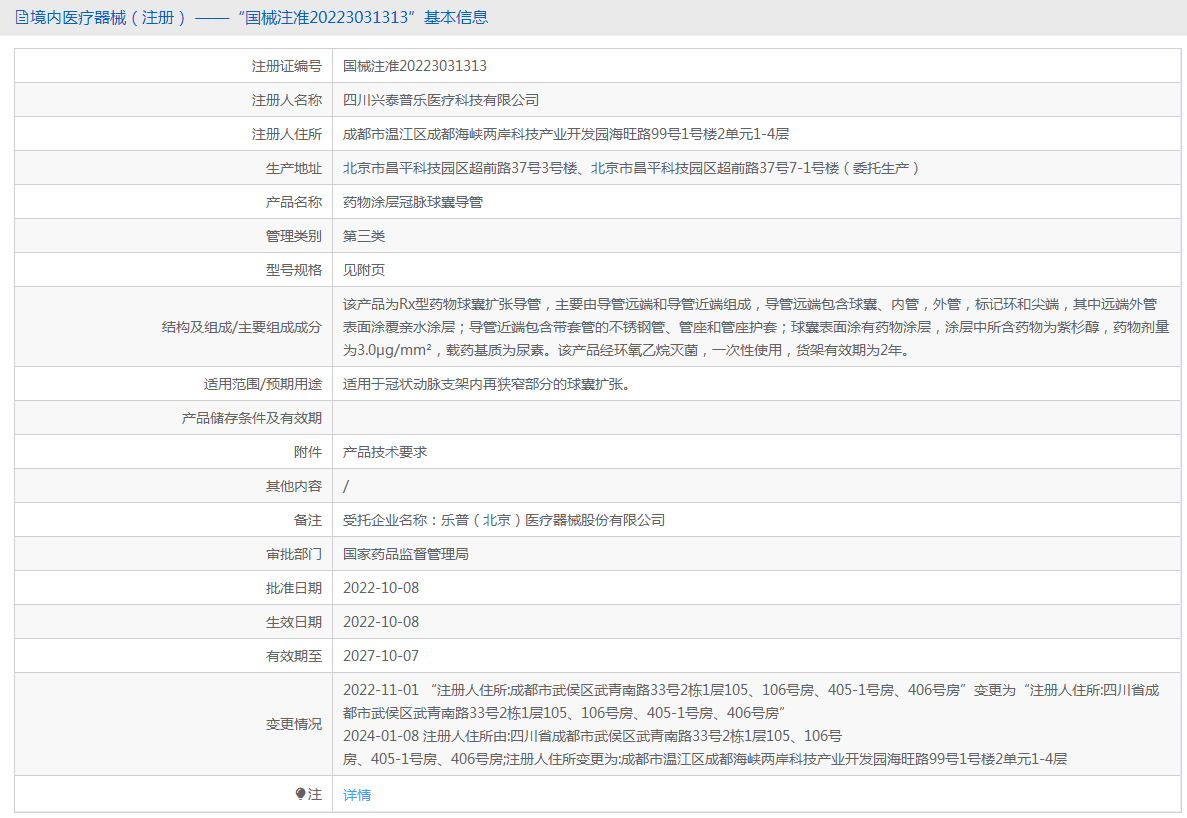Click the 适用范围/预期用途 usage text

486,384
